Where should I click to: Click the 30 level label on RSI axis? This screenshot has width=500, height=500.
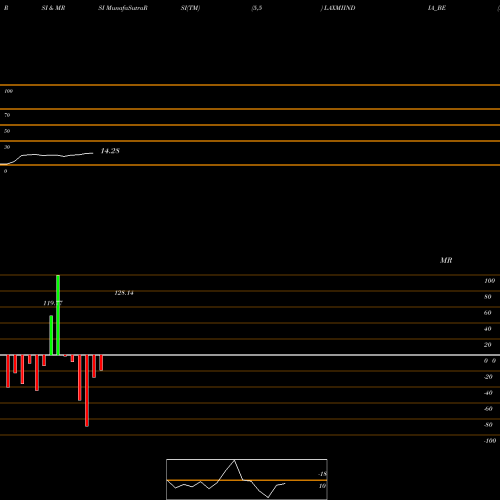(x=7, y=147)
